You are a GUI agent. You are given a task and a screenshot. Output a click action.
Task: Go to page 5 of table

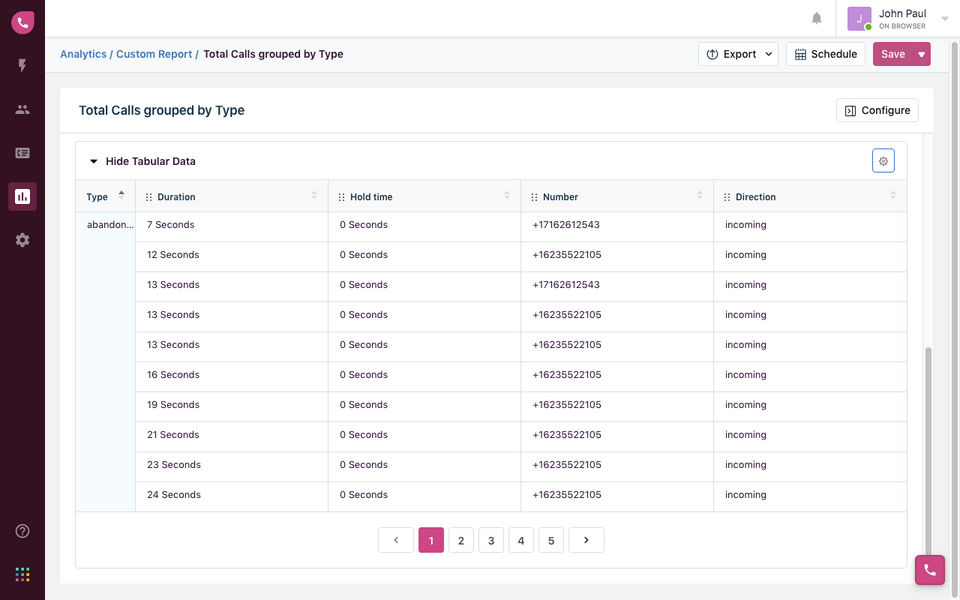point(551,541)
